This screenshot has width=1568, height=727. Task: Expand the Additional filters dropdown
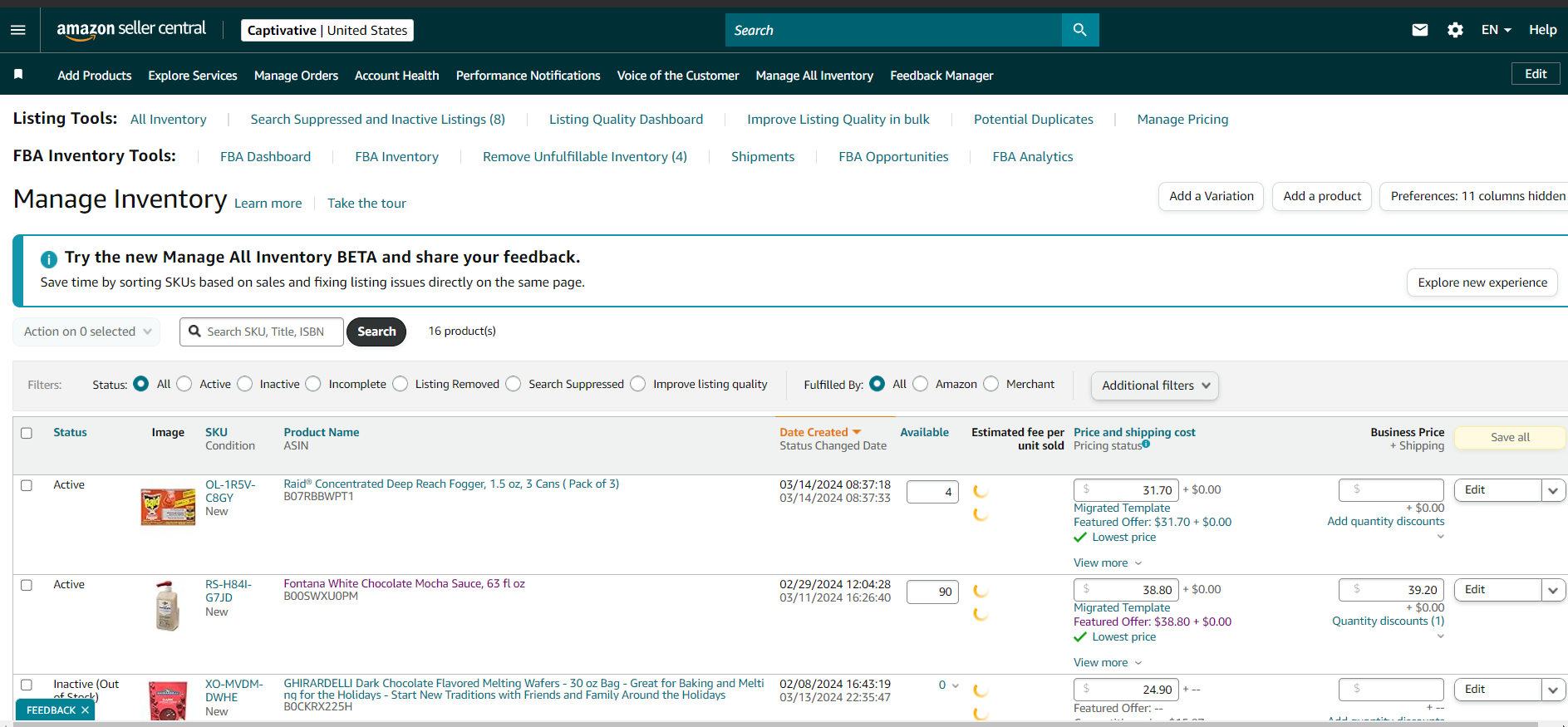[x=1155, y=386]
